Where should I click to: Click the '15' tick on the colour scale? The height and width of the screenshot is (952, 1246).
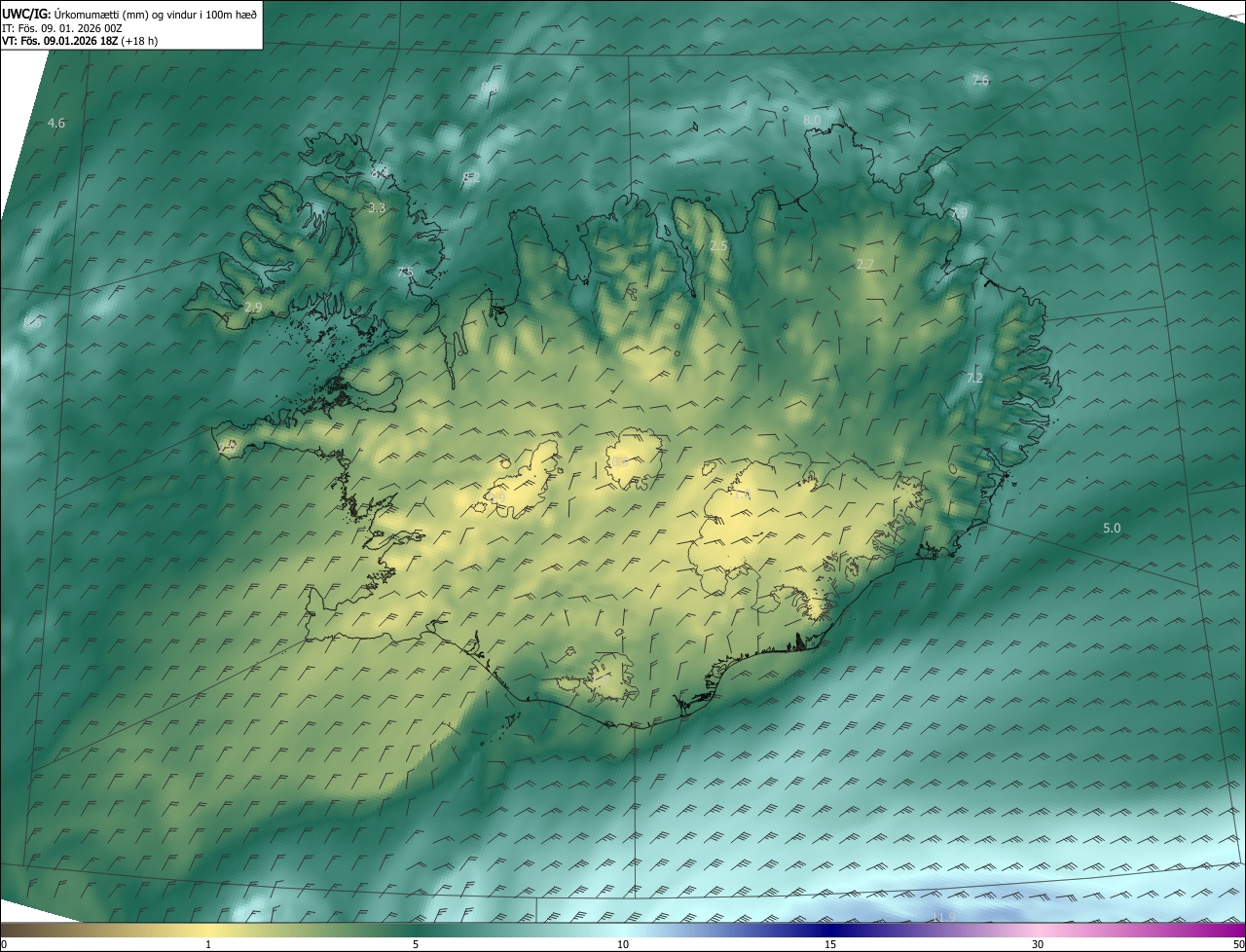point(830,944)
